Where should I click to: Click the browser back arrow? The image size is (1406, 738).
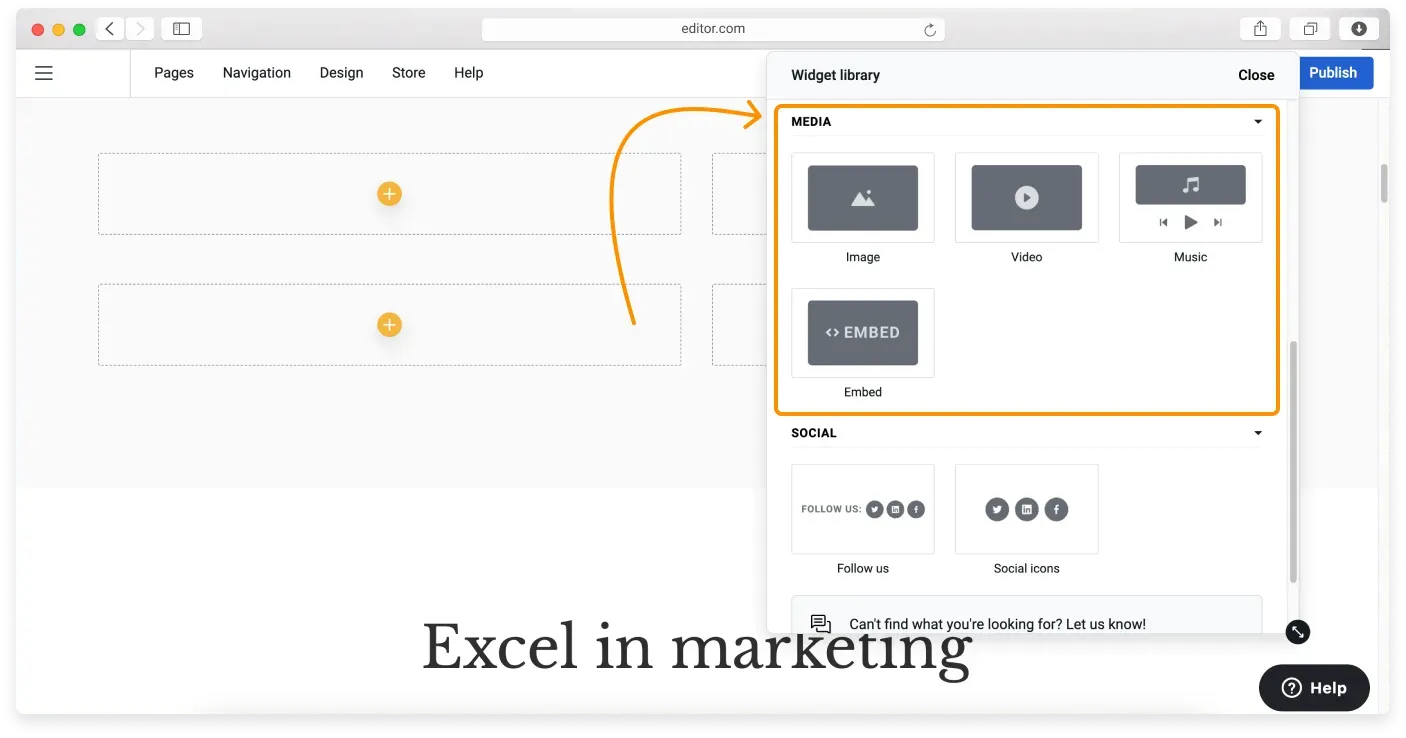pyautogui.click(x=110, y=29)
